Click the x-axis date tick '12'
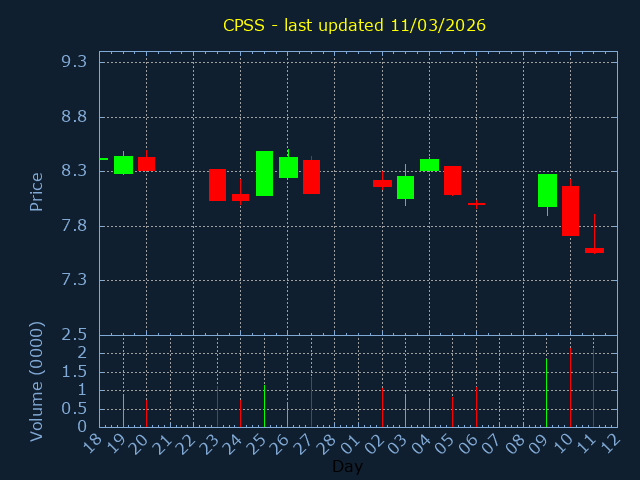Viewport: 640px width, 480px height. (x=611, y=442)
